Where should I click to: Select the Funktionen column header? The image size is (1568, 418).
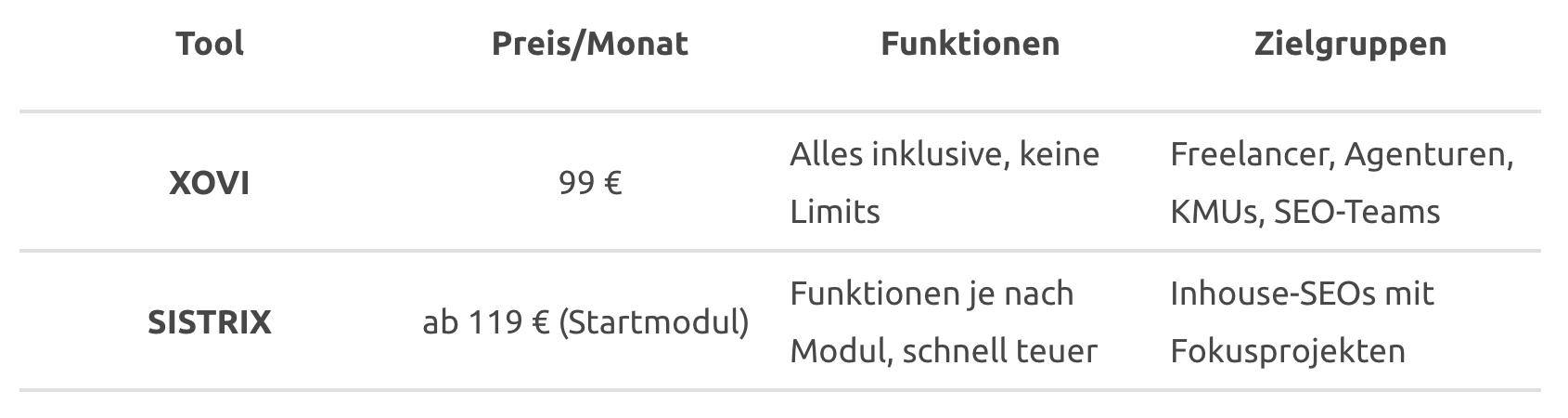970,44
